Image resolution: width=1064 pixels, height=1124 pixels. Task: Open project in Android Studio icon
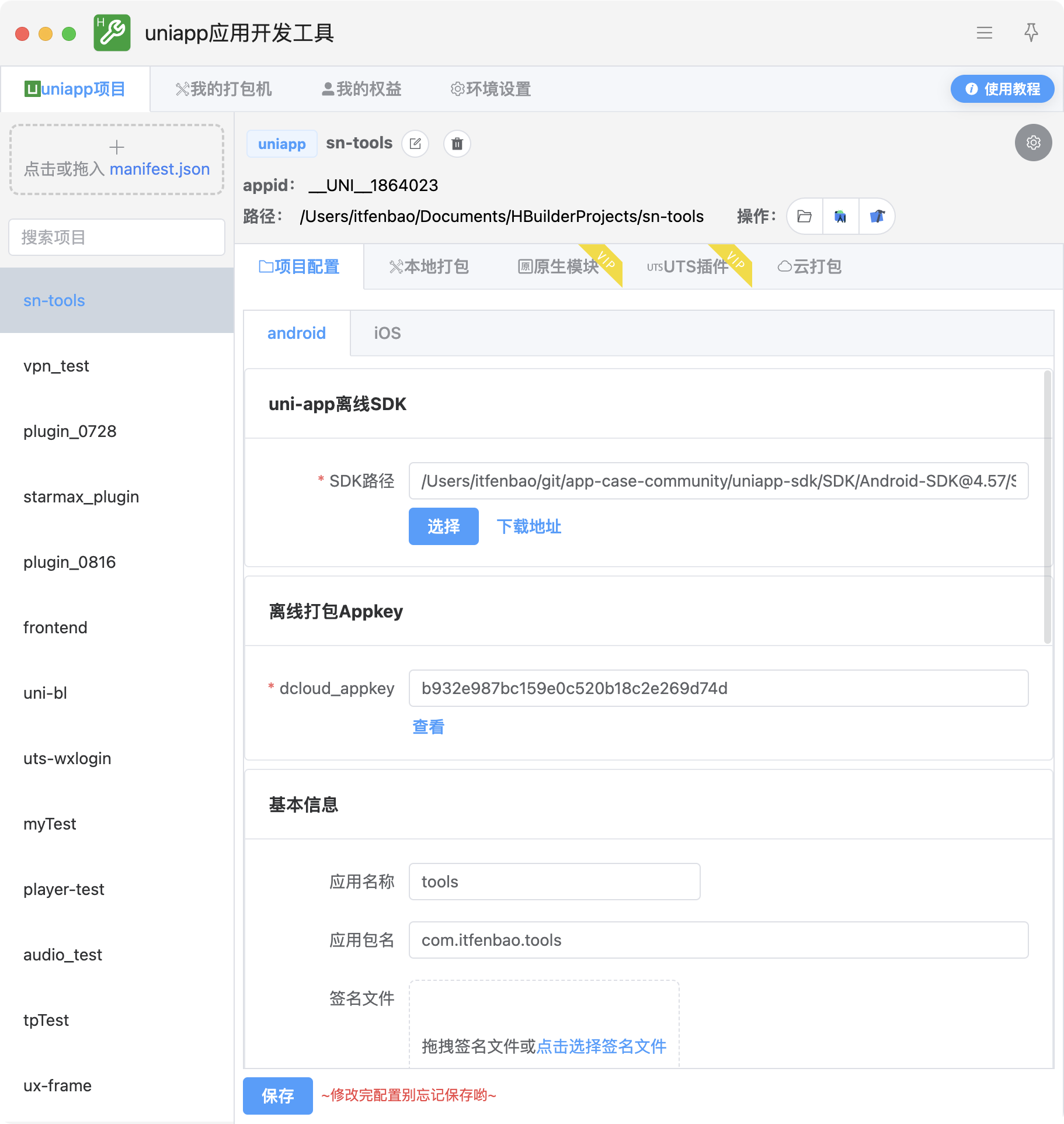pyautogui.click(x=840, y=216)
